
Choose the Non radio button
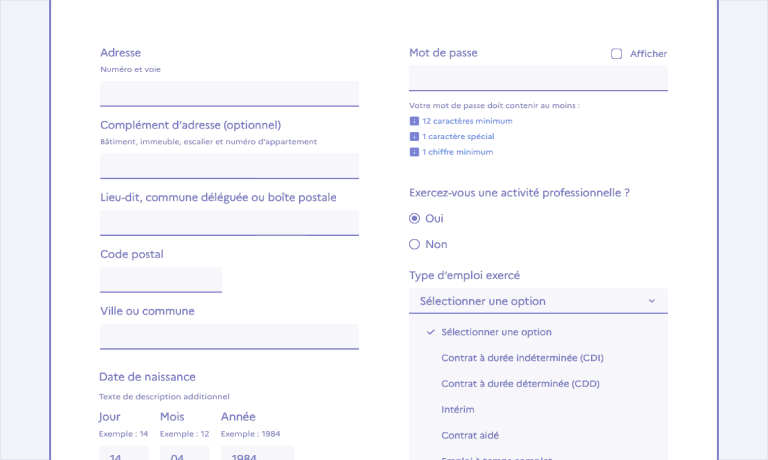pos(415,244)
